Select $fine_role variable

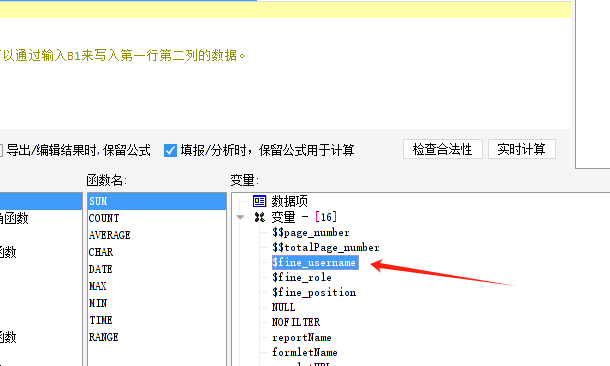pyautogui.click(x=302, y=277)
